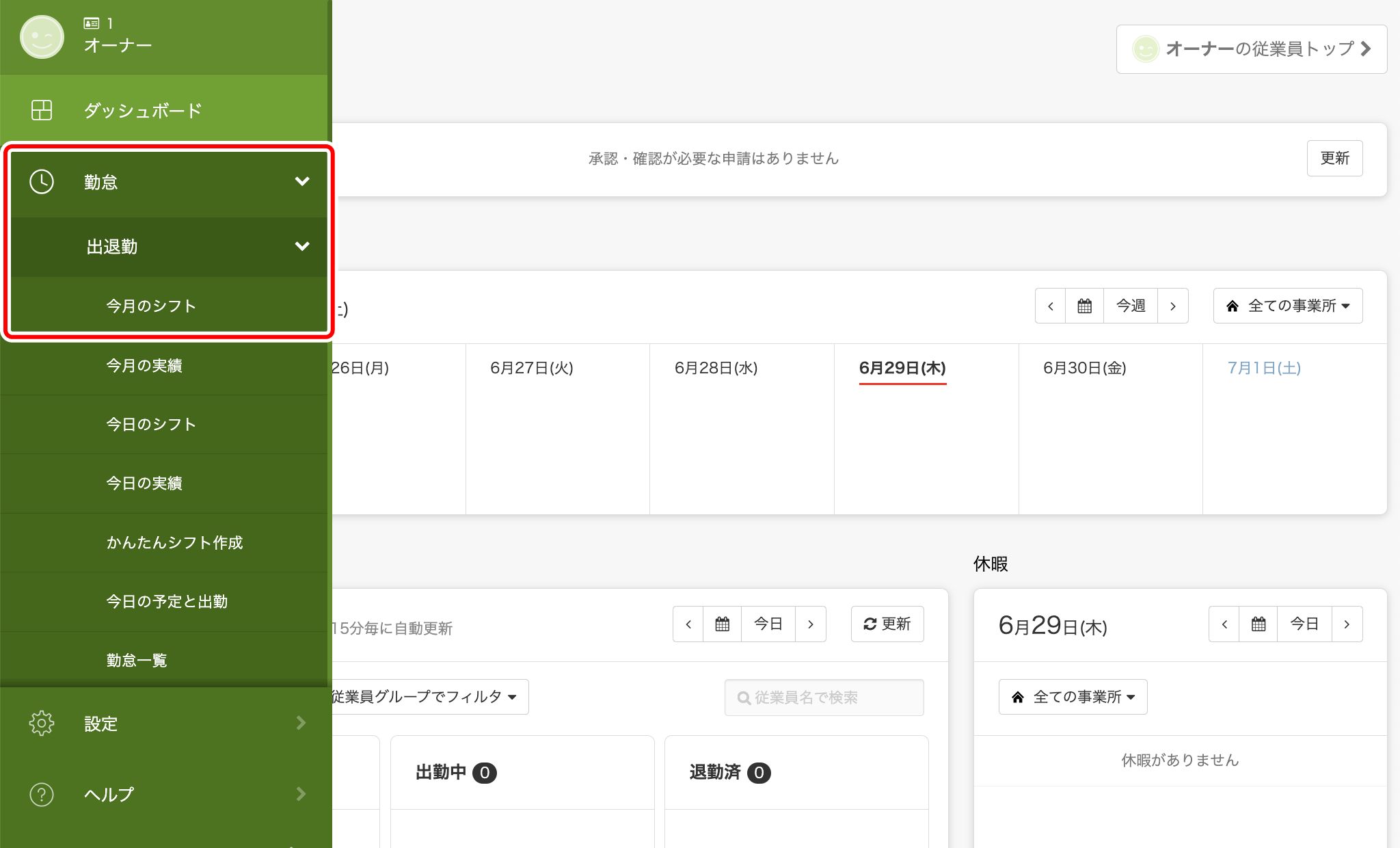This screenshot has height=848, width=1400.
Task: Select 勤怠一覧 menu item
Action: [164, 660]
